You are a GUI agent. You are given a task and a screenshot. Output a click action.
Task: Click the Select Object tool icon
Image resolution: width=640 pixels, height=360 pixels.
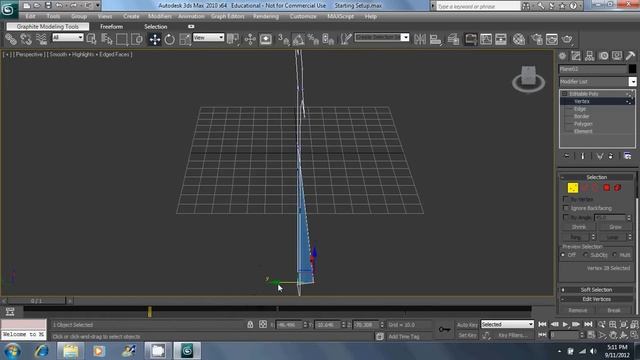pos(91,39)
